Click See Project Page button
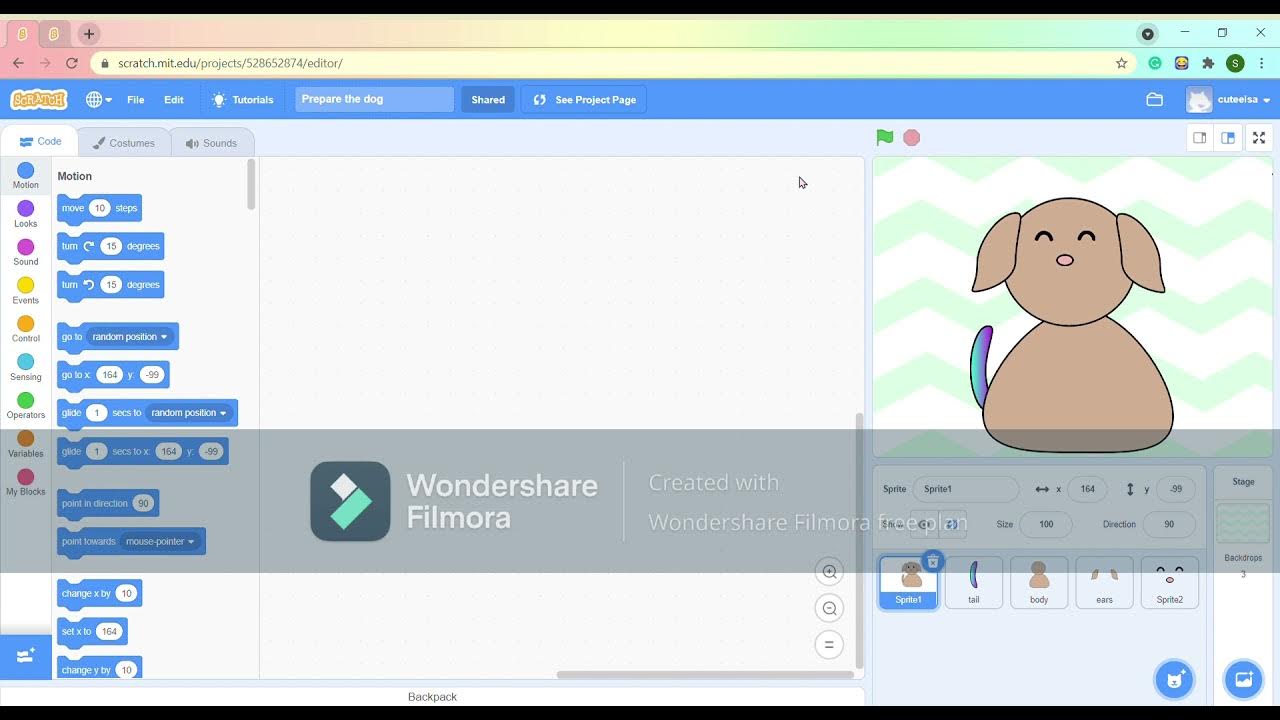The image size is (1280, 720). click(584, 100)
